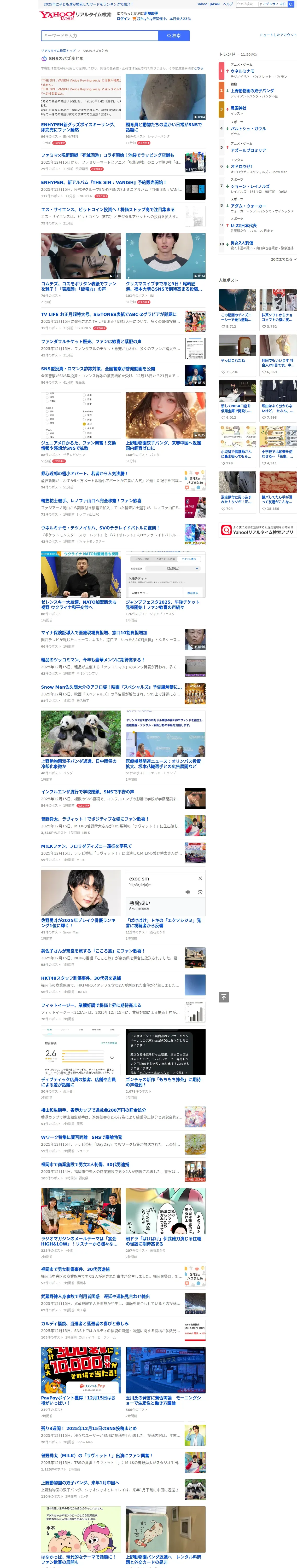Click heart icon on post with 5,712 likes
This screenshot has height=1568, width=297.
223,327
